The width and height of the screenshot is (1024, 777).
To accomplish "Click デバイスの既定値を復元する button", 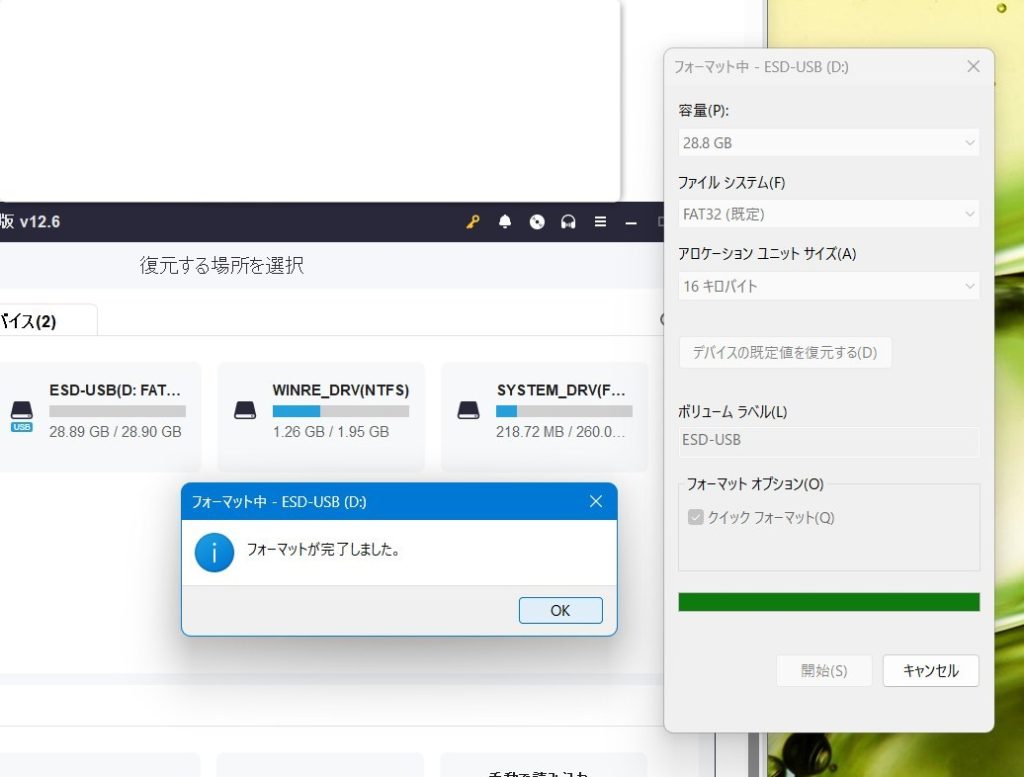I will coord(785,353).
